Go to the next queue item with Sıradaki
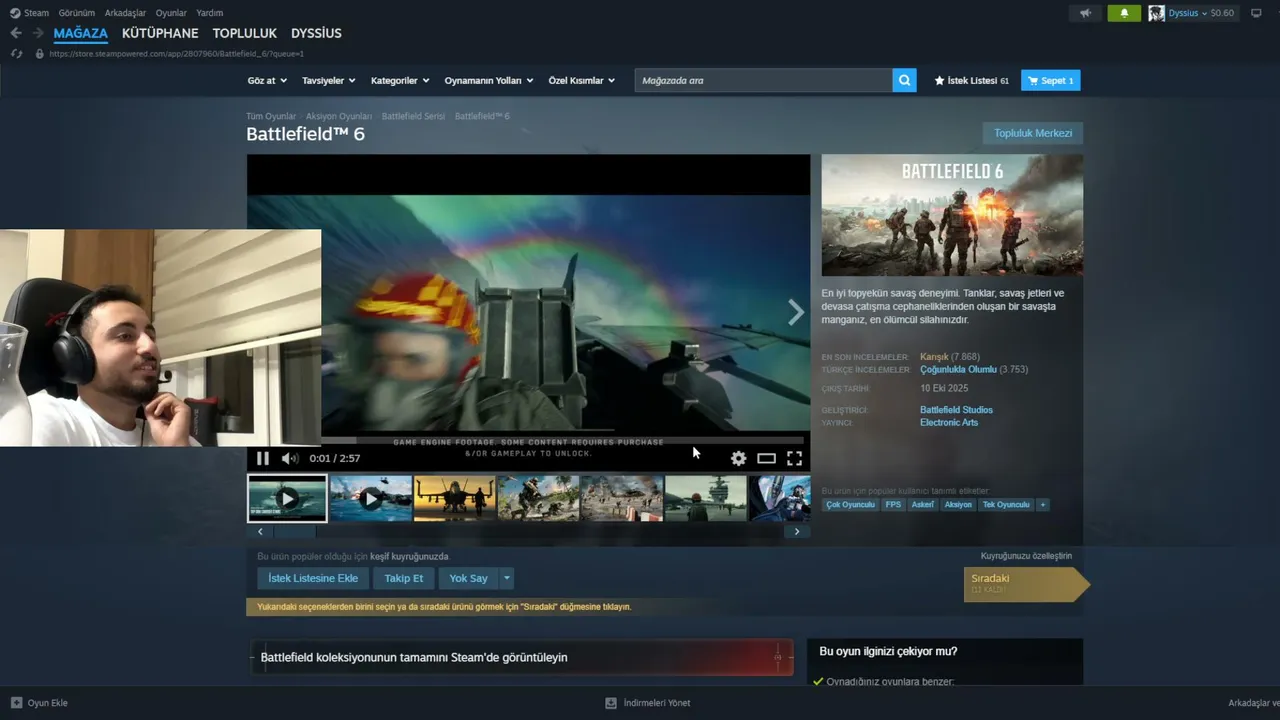This screenshot has width=1280, height=720. (1026, 584)
